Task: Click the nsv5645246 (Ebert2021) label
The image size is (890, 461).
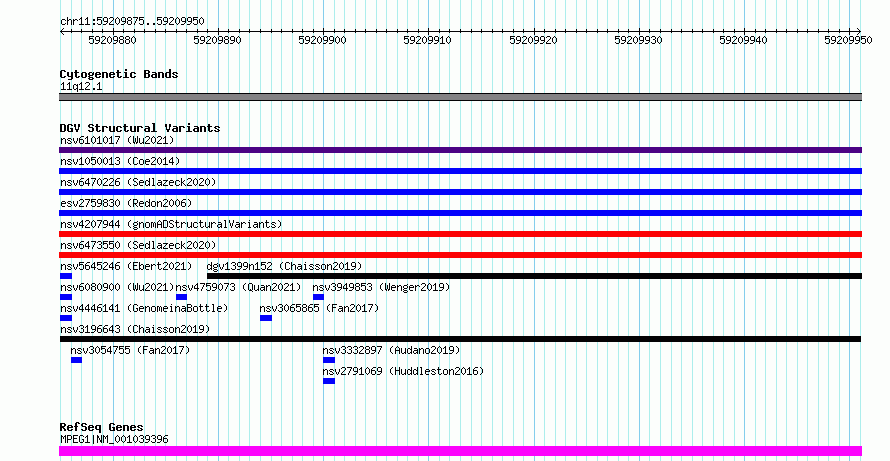Action: (x=126, y=266)
